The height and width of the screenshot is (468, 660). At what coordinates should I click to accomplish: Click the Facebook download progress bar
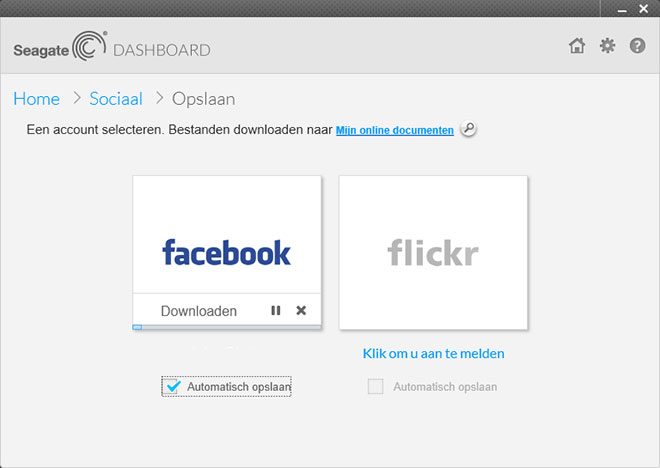click(x=227, y=326)
